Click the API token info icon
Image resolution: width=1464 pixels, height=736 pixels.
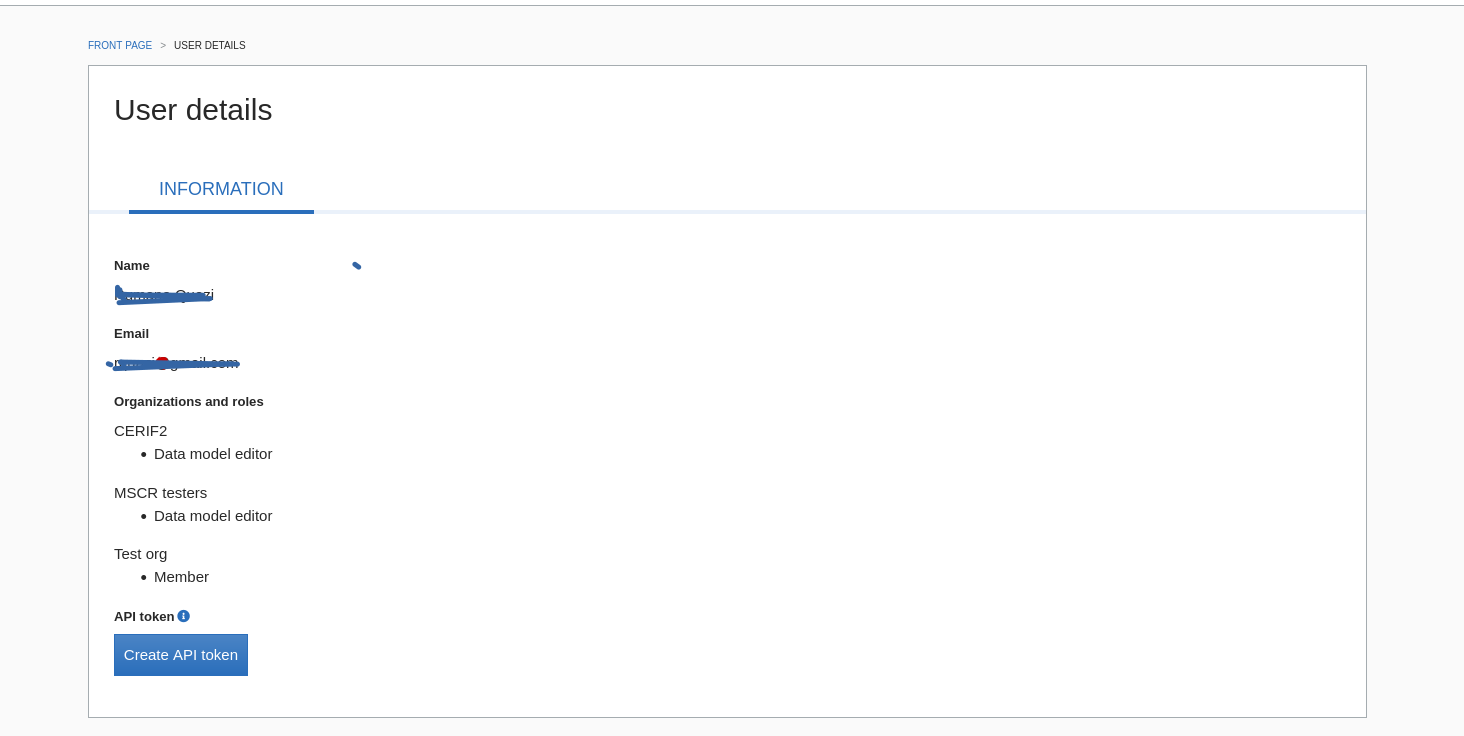[183, 616]
